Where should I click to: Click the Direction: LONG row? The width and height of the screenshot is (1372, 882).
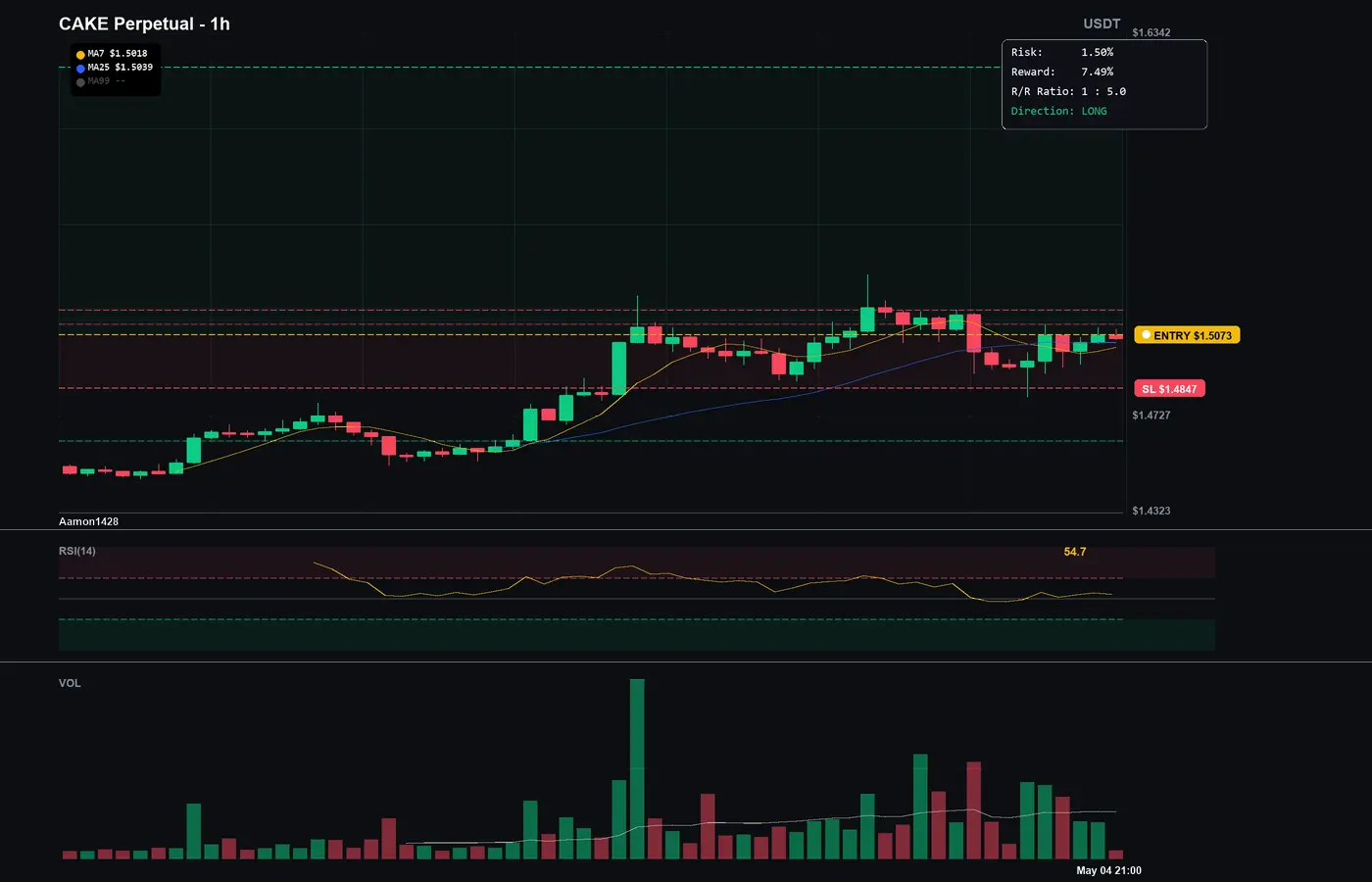(1059, 111)
